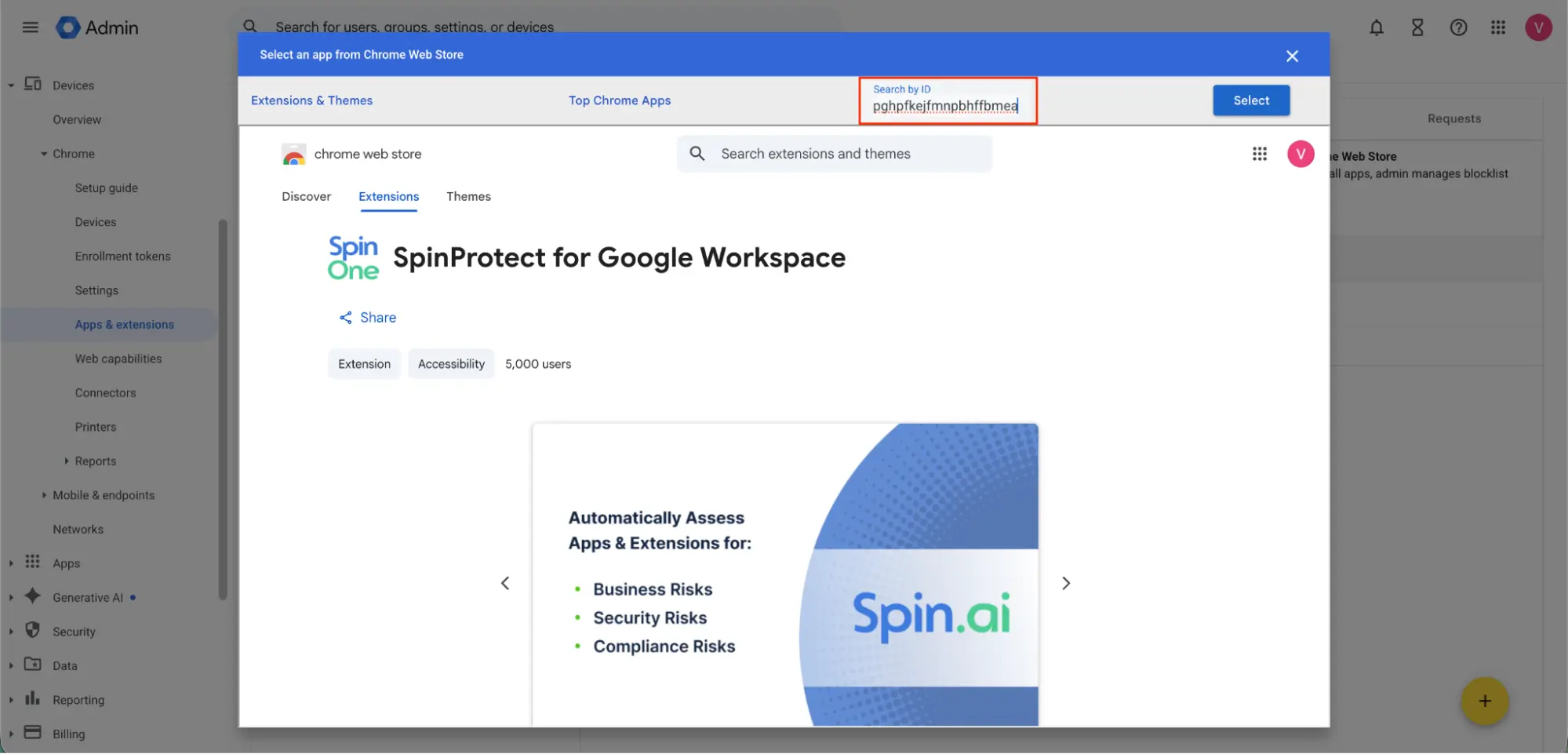Click the sidebar vertical scrollbar
Image resolution: width=1568 pixels, height=754 pixels.
tap(223, 408)
